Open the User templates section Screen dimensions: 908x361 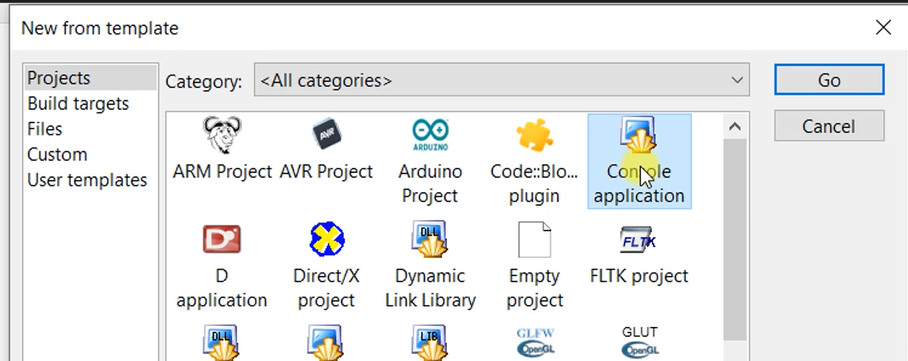(x=87, y=180)
